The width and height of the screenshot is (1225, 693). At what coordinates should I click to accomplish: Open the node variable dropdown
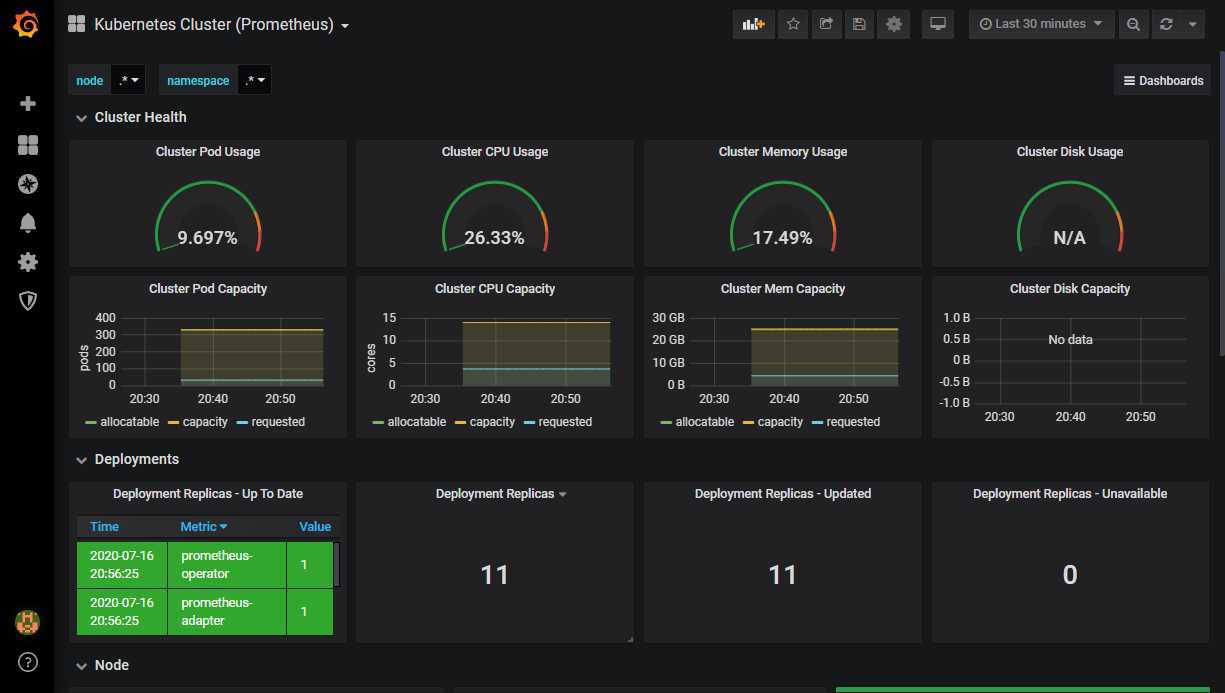[x=128, y=80]
